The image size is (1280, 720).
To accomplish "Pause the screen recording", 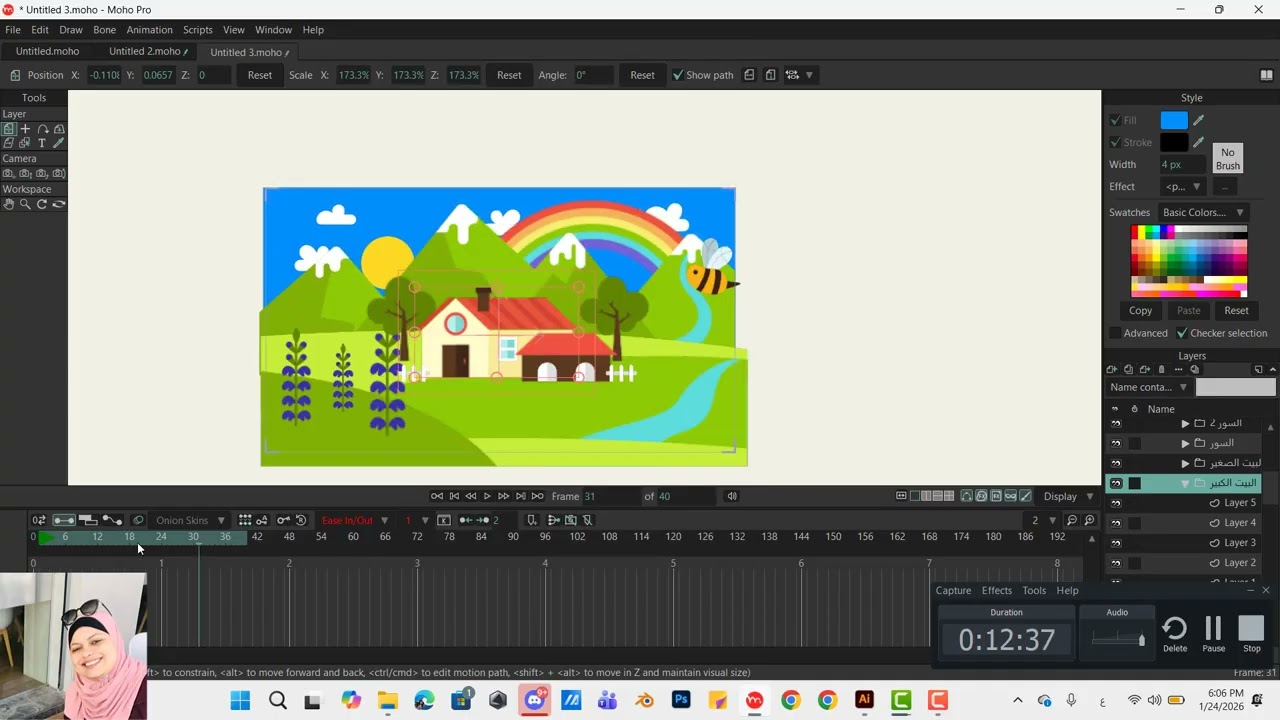I will (1213, 633).
